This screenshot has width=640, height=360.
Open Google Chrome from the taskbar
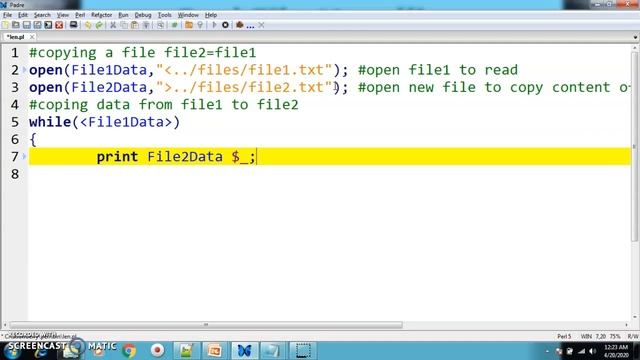coord(129,351)
